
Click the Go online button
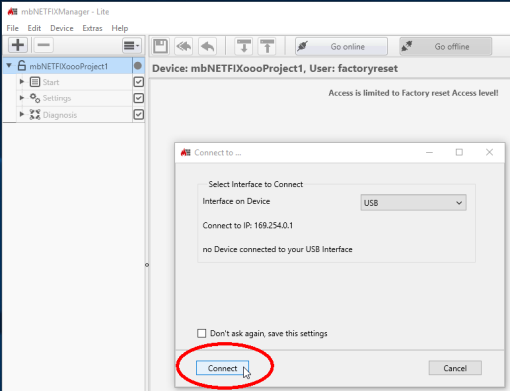click(341, 46)
